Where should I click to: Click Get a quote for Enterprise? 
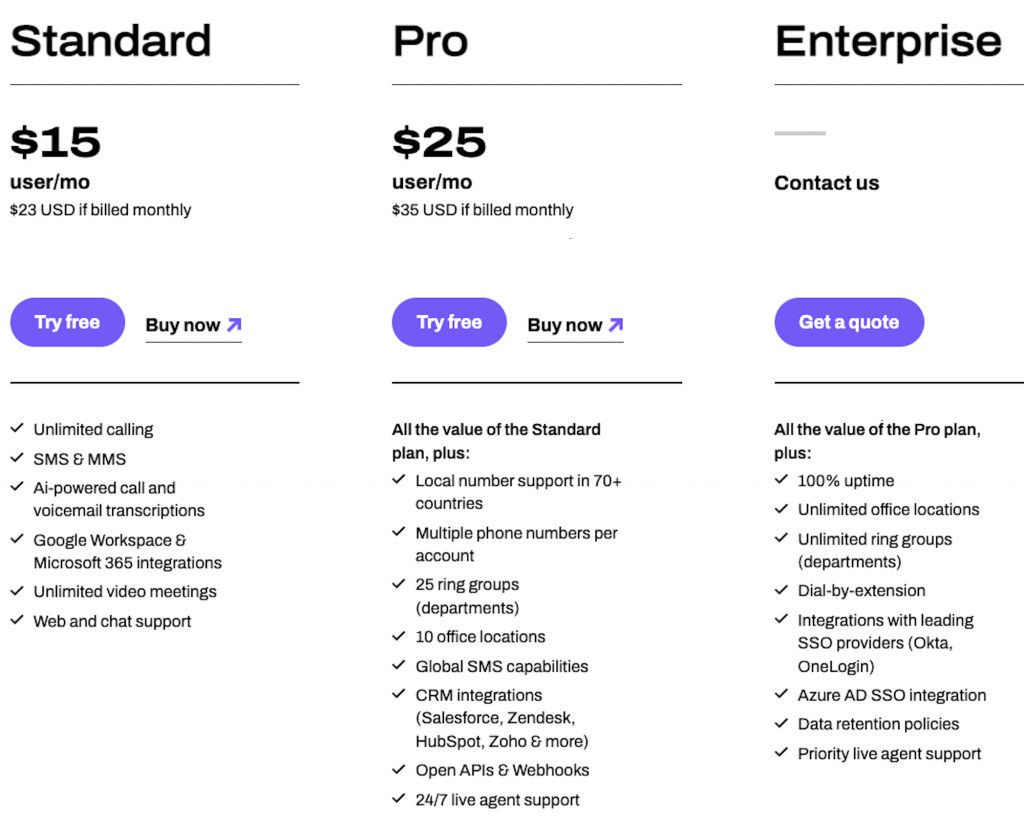click(x=848, y=322)
